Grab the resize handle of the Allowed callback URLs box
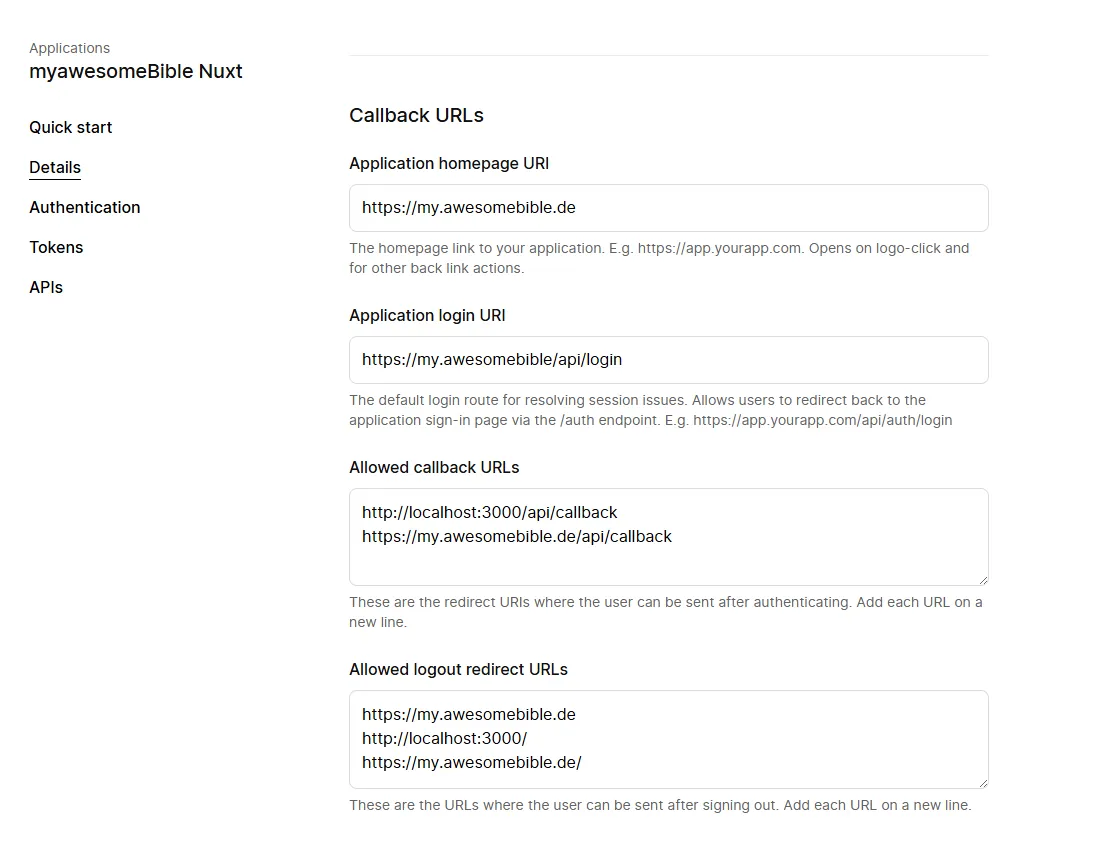This screenshot has width=1100, height=843. click(x=983, y=580)
